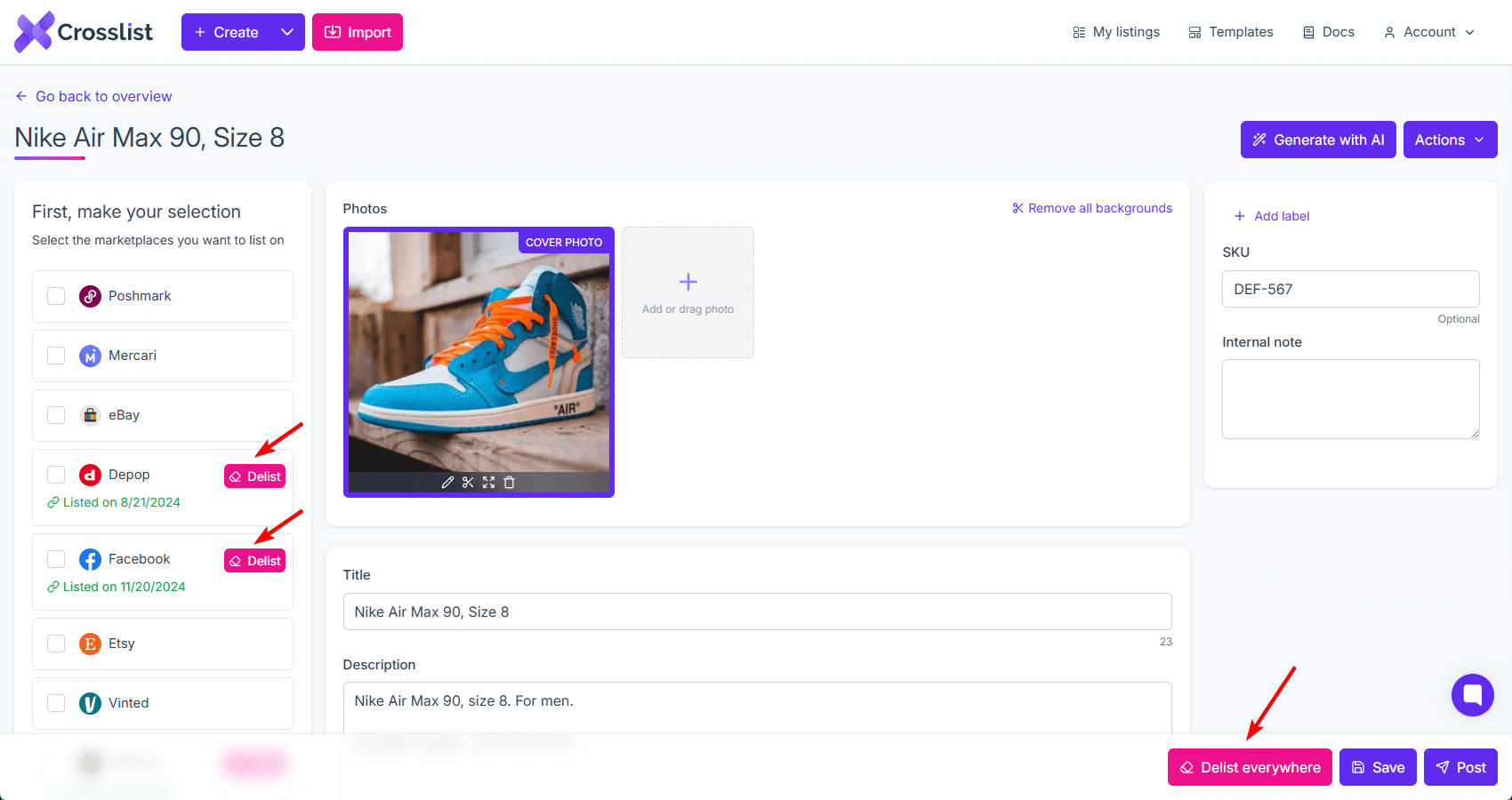Screen dimensions: 1512x800
Task: Click the Internal note text area
Action: [1350, 399]
